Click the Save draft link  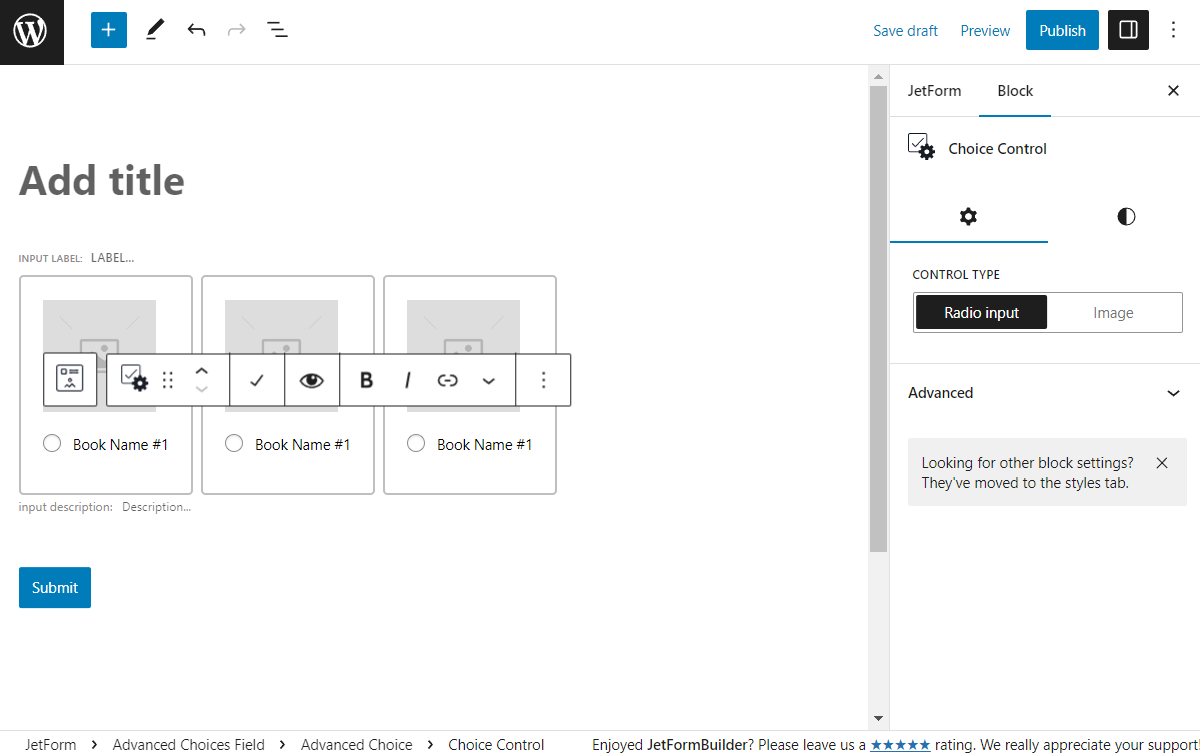905,31
